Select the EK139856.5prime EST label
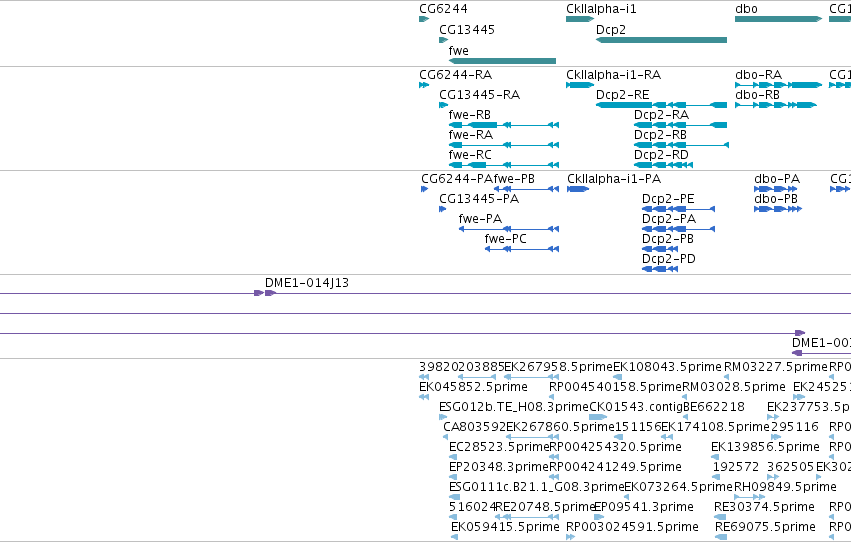Viewport: 851px width, 542px height. pyautogui.click(x=765, y=447)
